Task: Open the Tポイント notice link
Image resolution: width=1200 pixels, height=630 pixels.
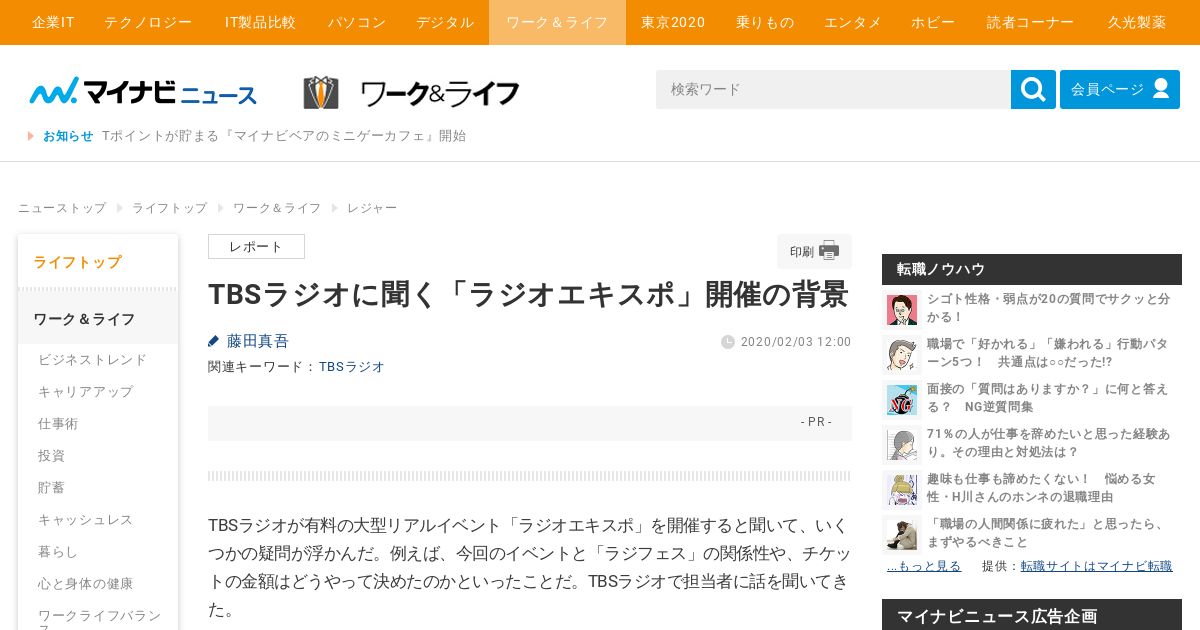Action: [x=284, y=136]
